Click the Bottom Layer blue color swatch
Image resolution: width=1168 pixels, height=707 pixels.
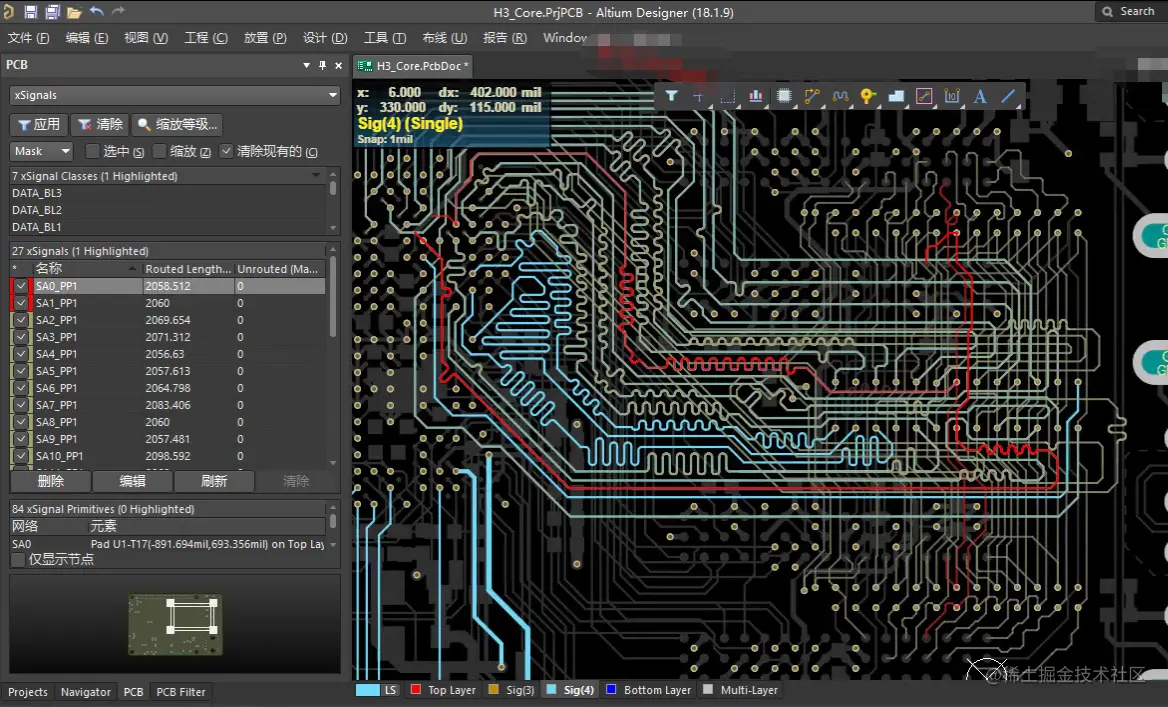click(x=611, y=690)
